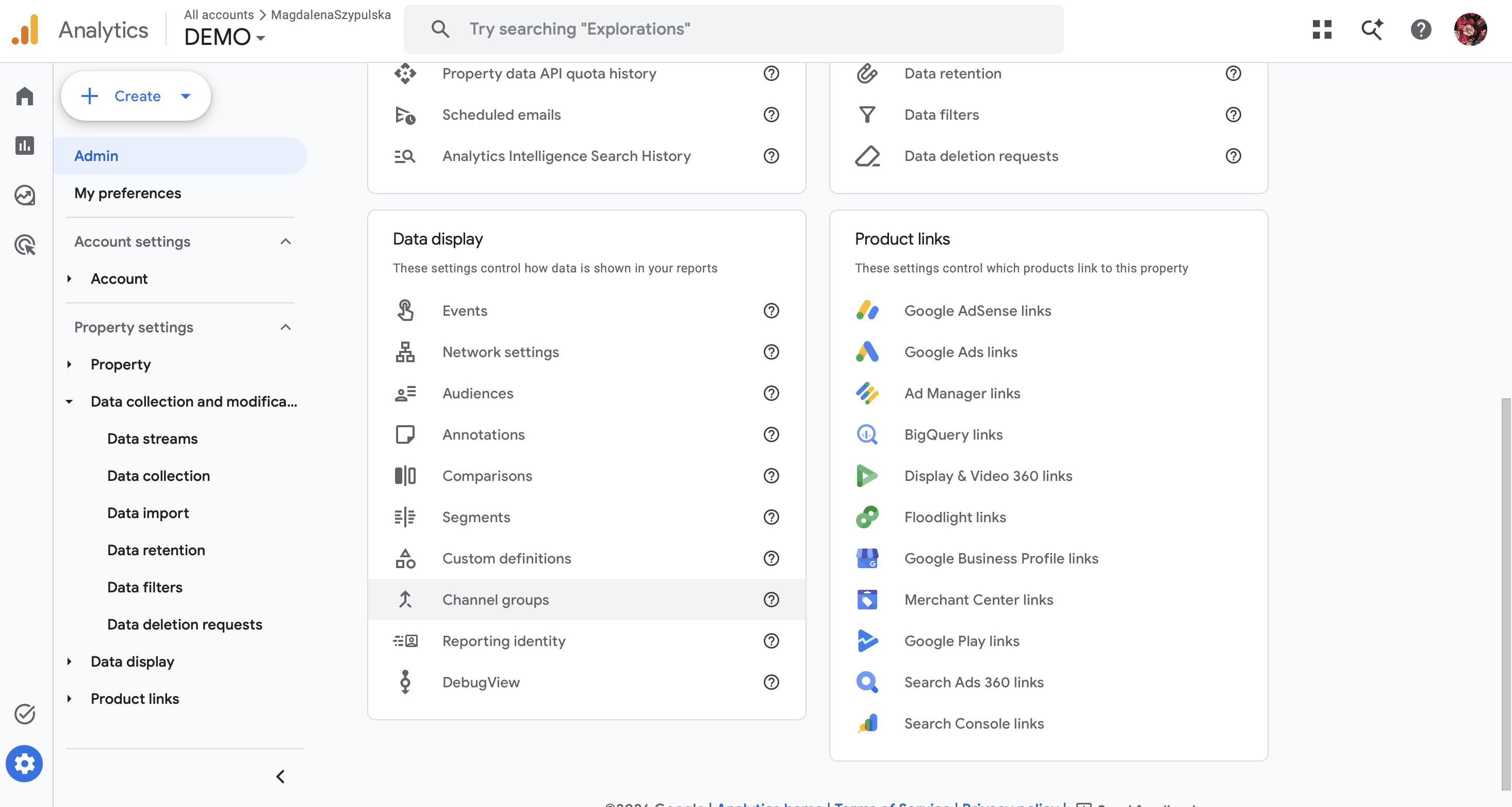Open Data filters in sidebar
The width and height of the screenshot is (1512, 807).
(144, 587)
